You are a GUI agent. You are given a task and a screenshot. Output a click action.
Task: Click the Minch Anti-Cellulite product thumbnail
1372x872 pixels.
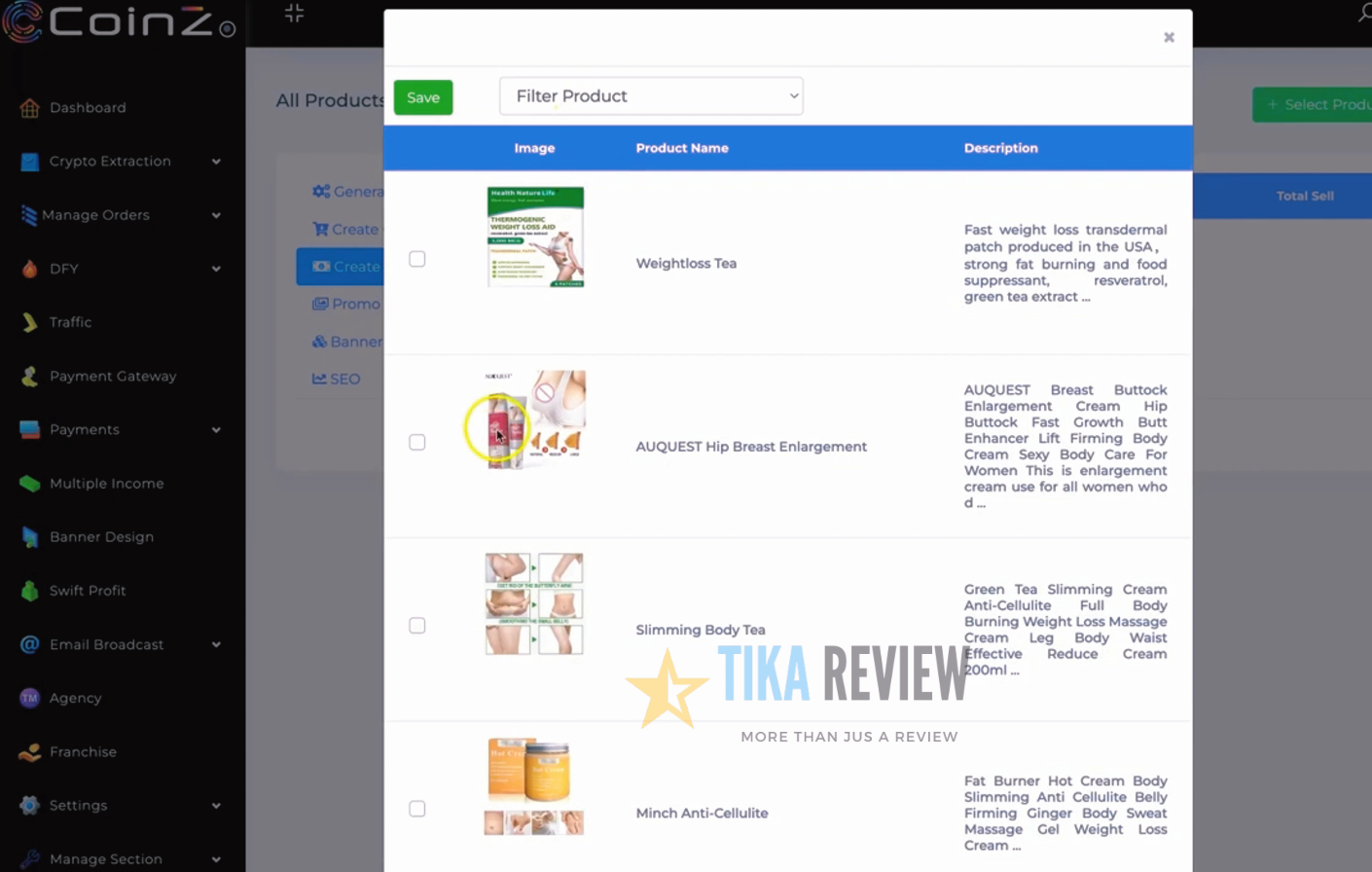tap(534, 786)
